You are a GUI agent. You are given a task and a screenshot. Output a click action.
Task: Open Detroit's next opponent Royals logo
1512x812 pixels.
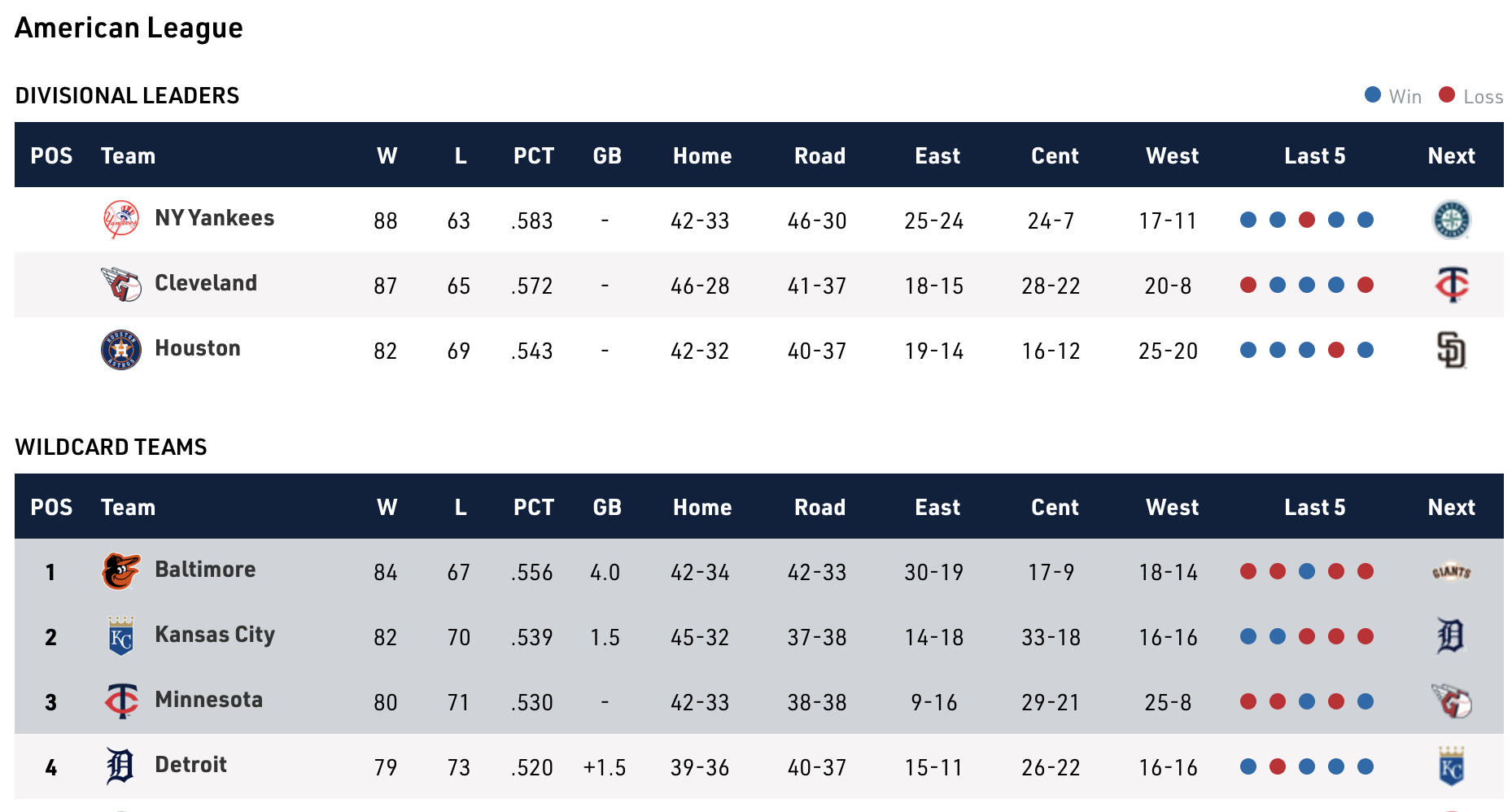tap(1451, 766)
